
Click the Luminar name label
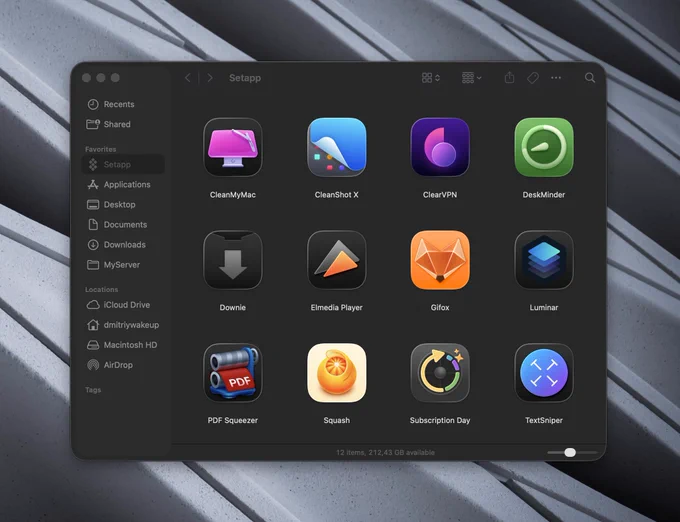(544, 307)
